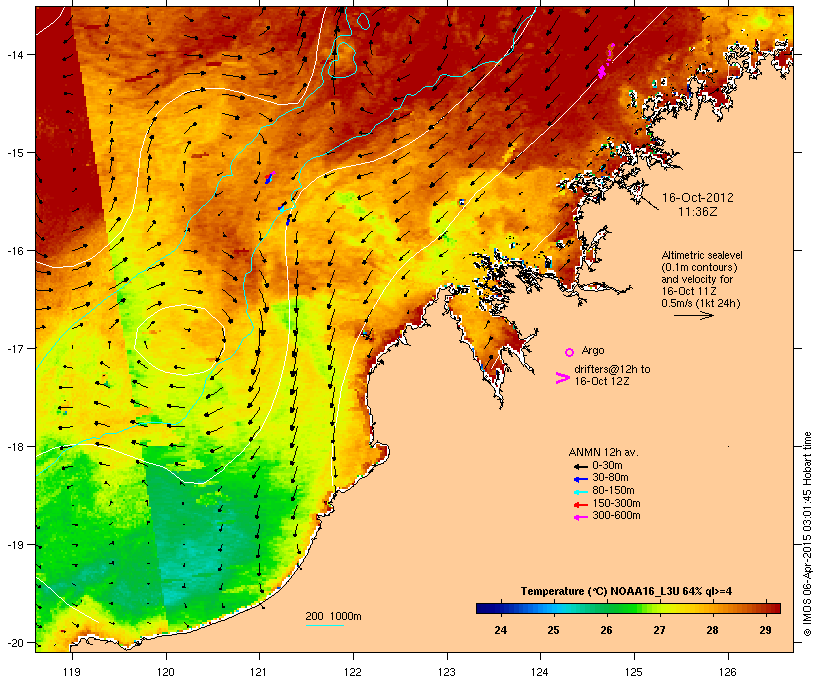The height and width of the screenshot is (680, 820).
Task: Click the 0.5m/s velocity scale arrow
Action: tap(693, 315)
